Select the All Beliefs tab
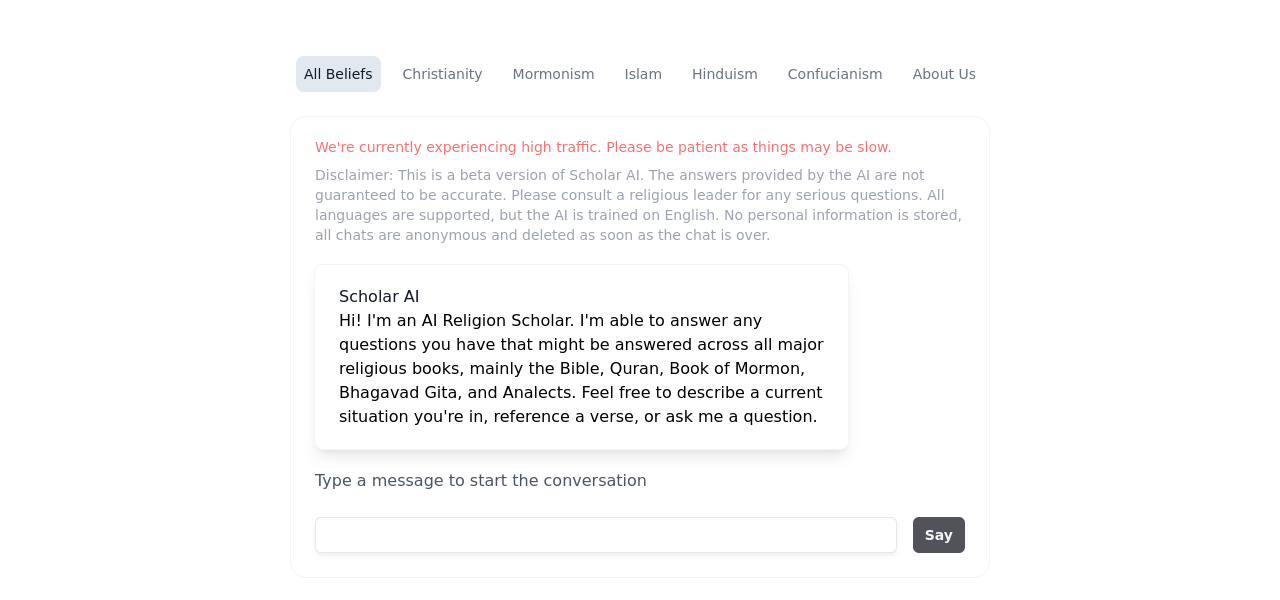Image resolution: width=1280 pixels, height=600 pixels. tap(338, 74)
